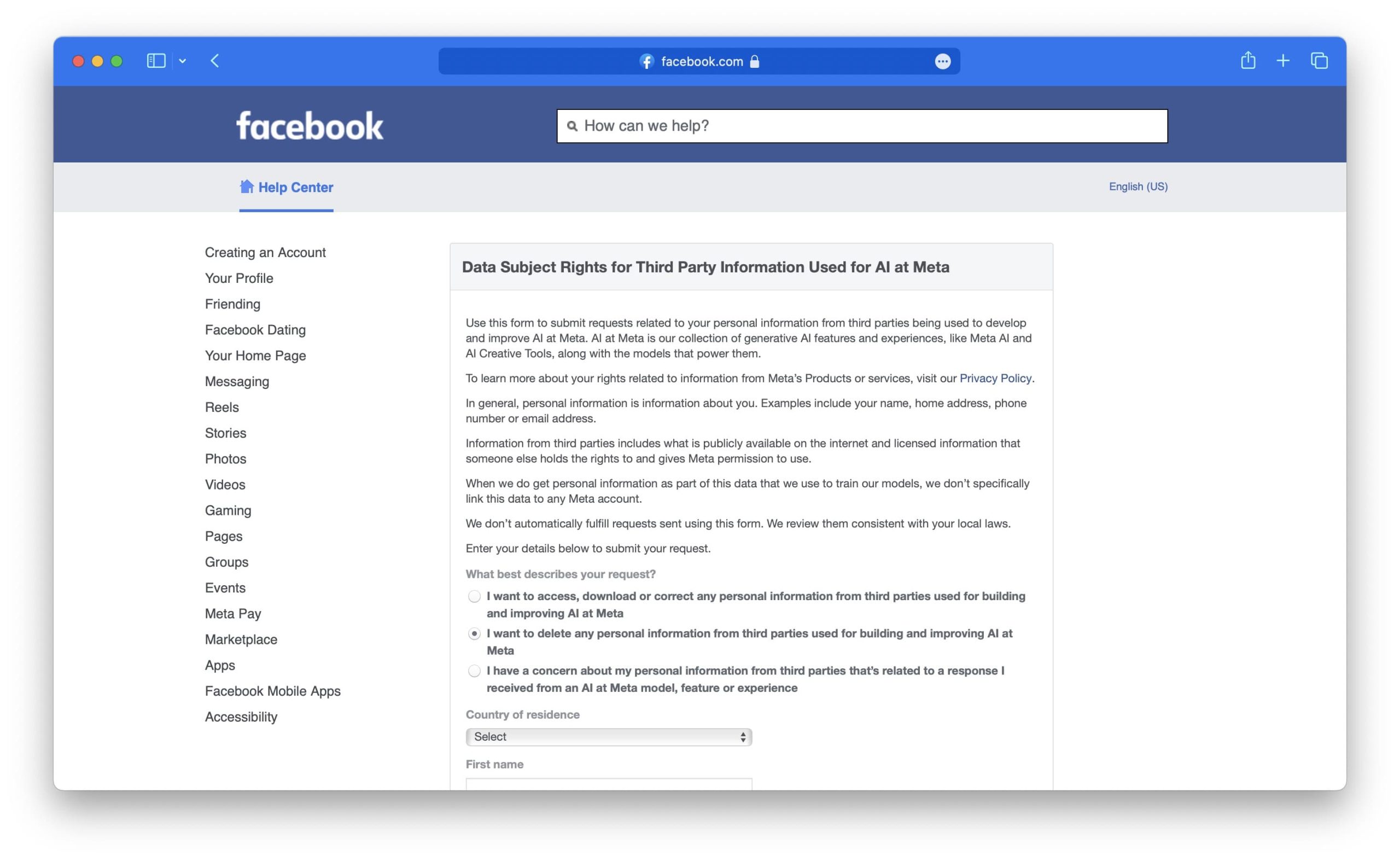1400x861 pixels.
Task: Open a new tab with the plus icon
Action: pos(1283,61)
